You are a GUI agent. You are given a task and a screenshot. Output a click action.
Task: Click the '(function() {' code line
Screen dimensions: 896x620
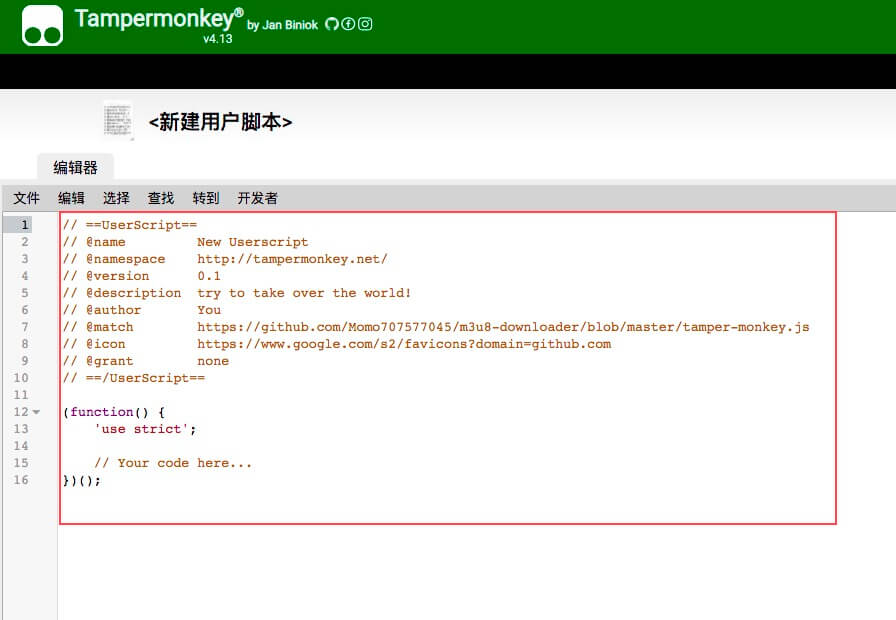click(x=114, y=412)
